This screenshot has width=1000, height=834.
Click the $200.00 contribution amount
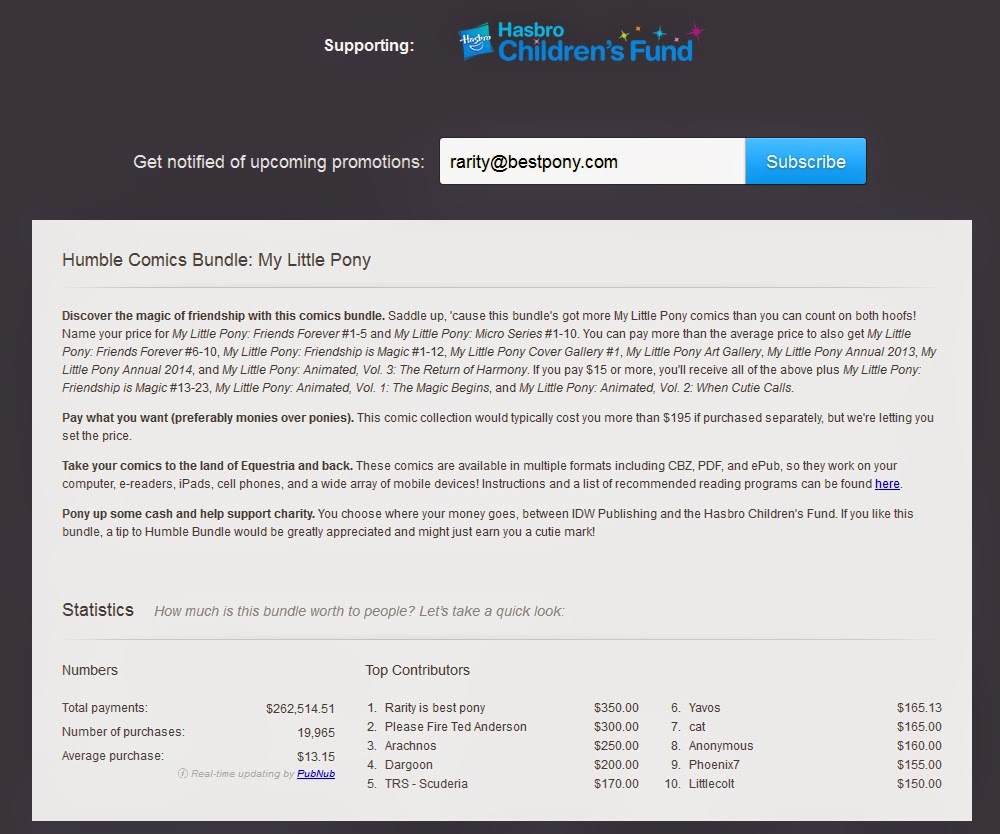click(616, 764)
